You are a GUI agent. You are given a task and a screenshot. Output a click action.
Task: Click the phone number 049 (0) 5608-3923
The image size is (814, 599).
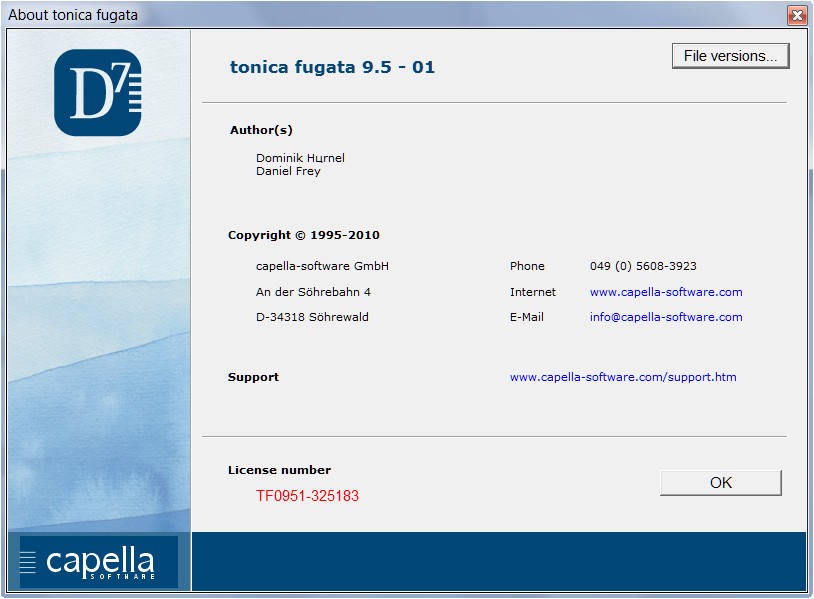pos(643,266)
